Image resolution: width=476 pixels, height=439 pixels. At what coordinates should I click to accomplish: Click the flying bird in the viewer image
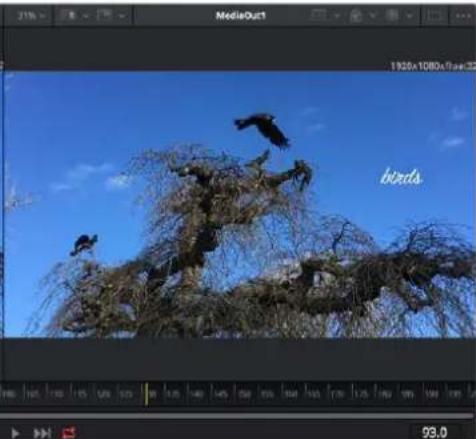262,129
